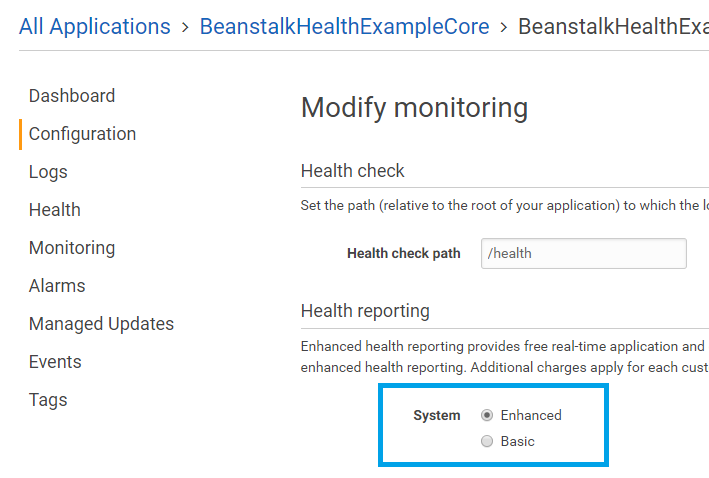
Task: Click the second breadcrumb chevron separator
Action: (x=504, y=27)
